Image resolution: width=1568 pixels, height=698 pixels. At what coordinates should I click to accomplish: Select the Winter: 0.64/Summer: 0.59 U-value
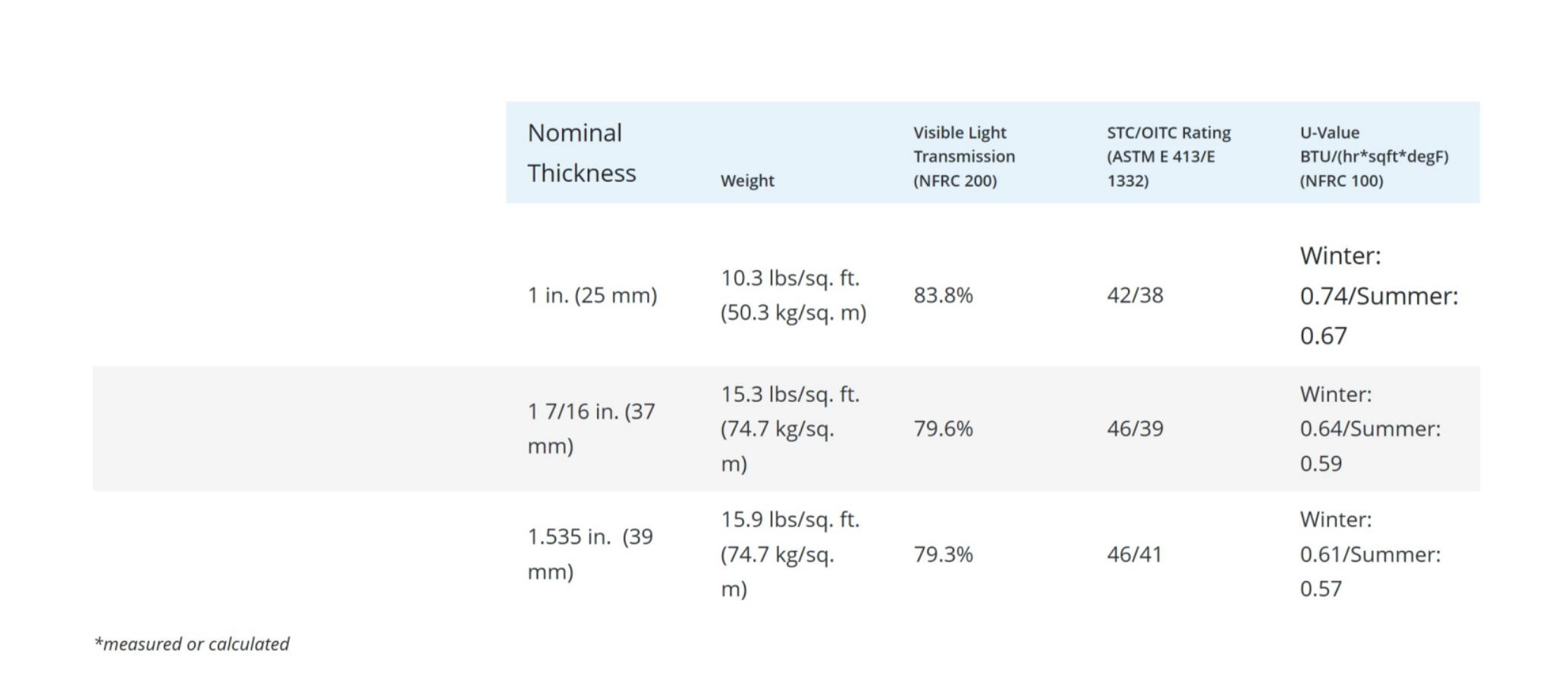tap(1370, 429)
